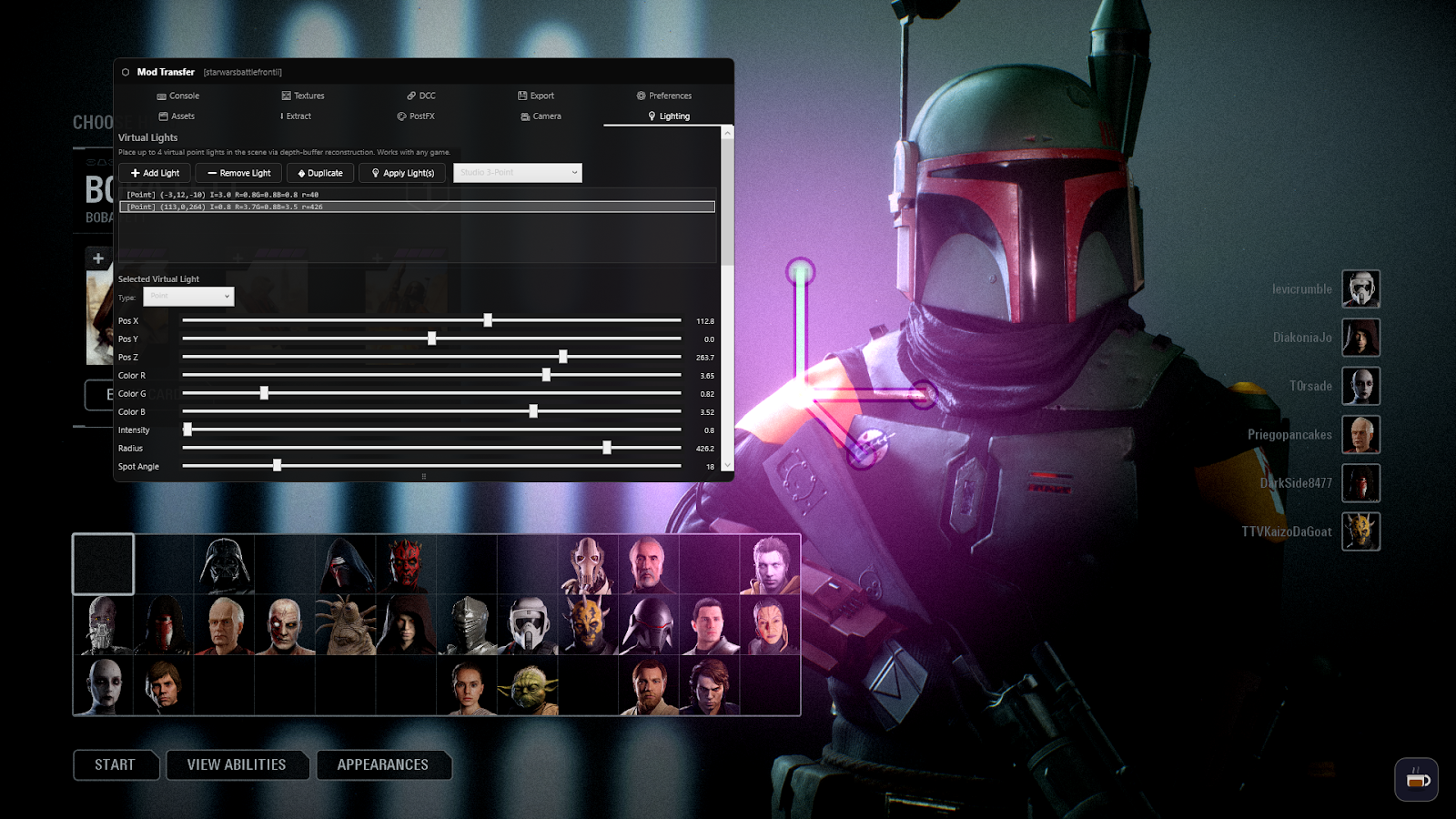Viewport: 1456px width, 819px height.
Task: Click the Add Light button
Action: [154, 173]
